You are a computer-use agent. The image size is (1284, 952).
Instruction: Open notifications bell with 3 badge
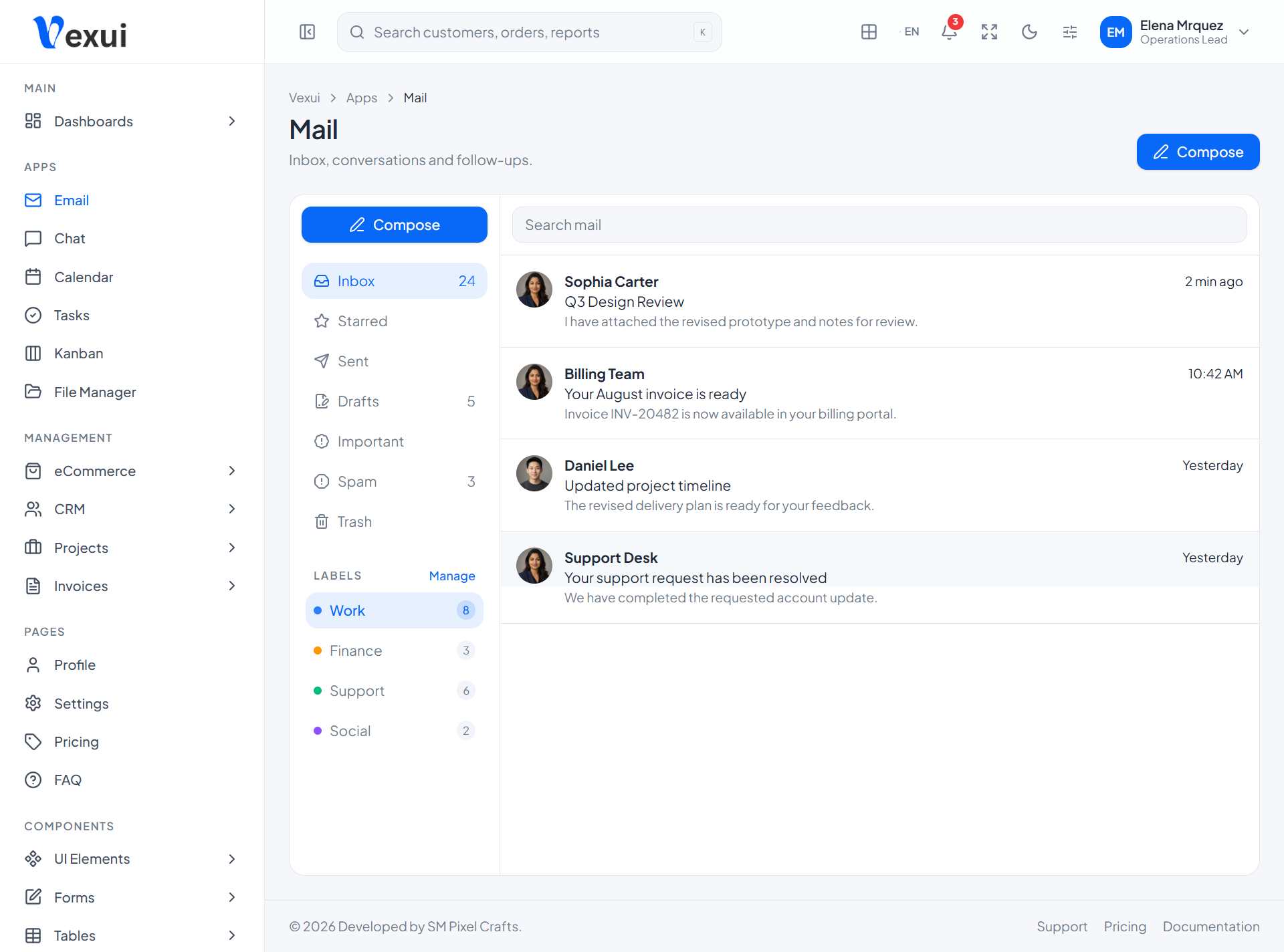click(x=949, y=32)
